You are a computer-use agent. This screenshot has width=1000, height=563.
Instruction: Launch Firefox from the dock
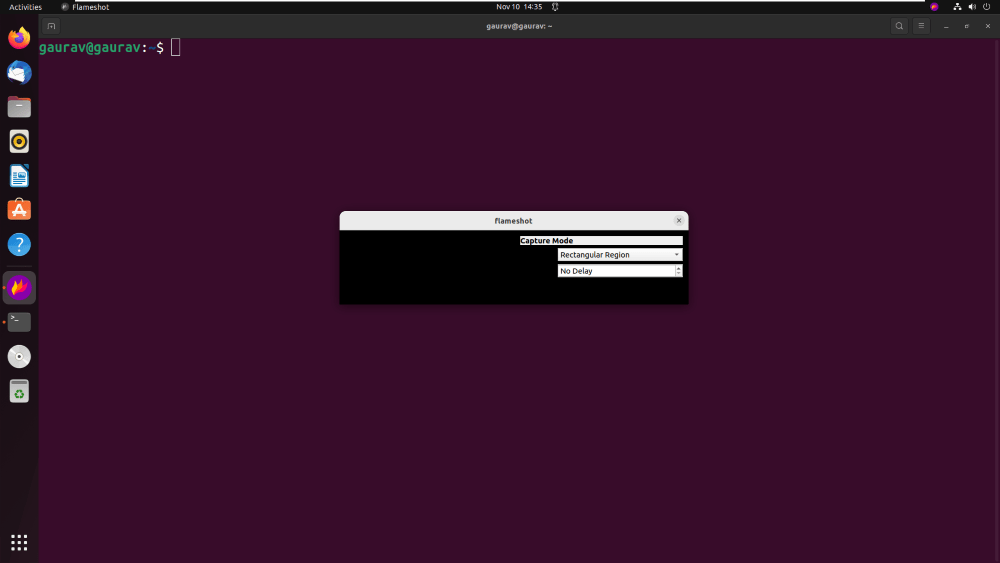click(x=19, y=38)
